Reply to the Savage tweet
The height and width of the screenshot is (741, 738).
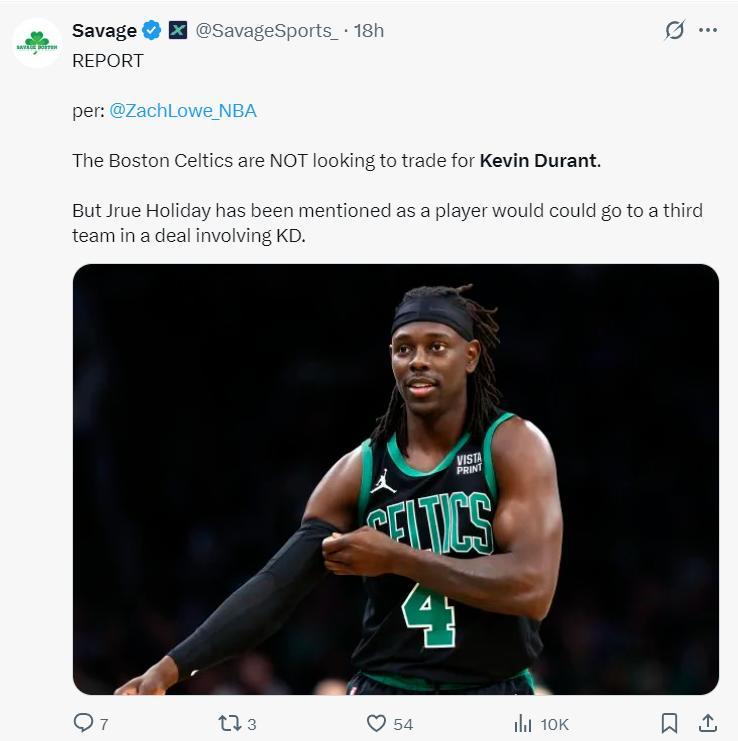(x=84, y=723)
